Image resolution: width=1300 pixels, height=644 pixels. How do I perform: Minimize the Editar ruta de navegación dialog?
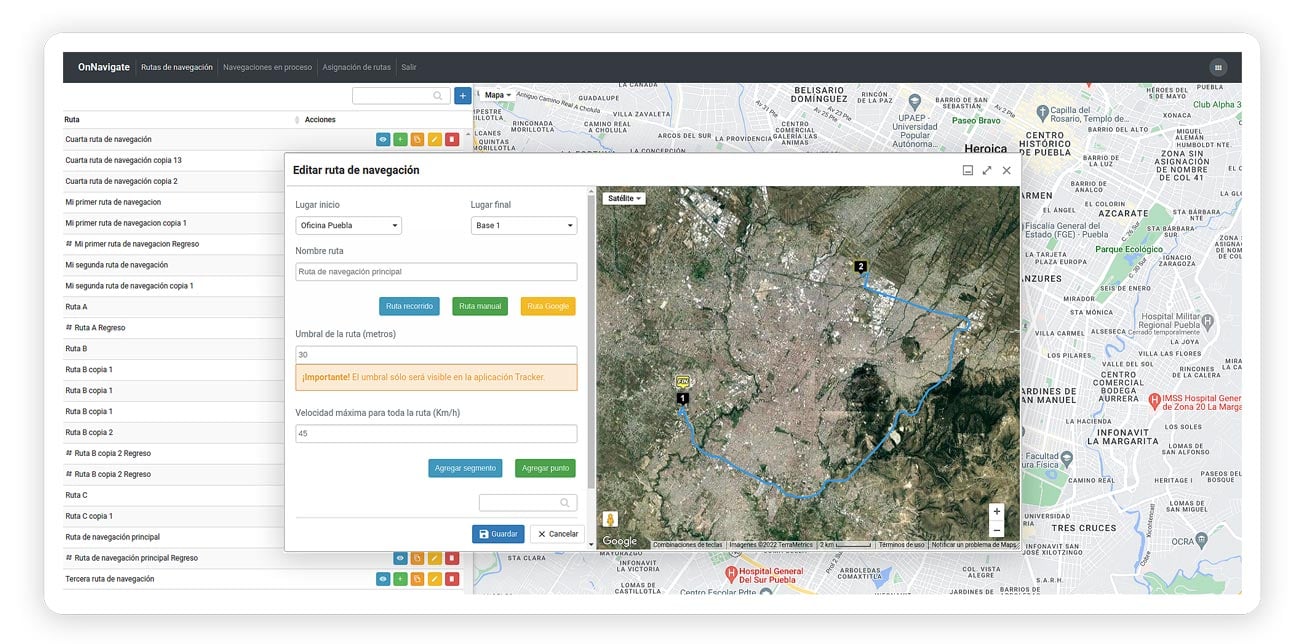pos(967,170)
